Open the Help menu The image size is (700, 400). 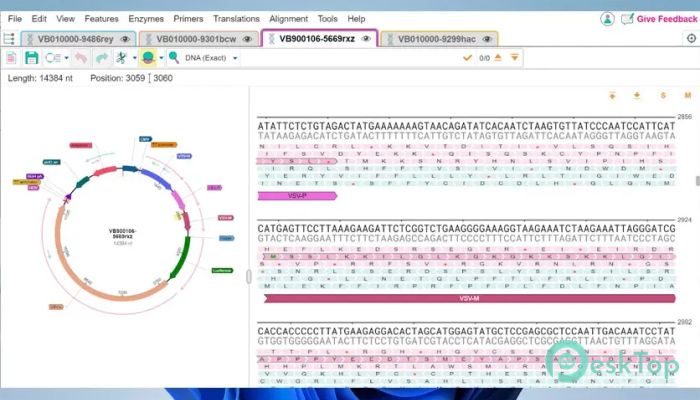[356, 19]
